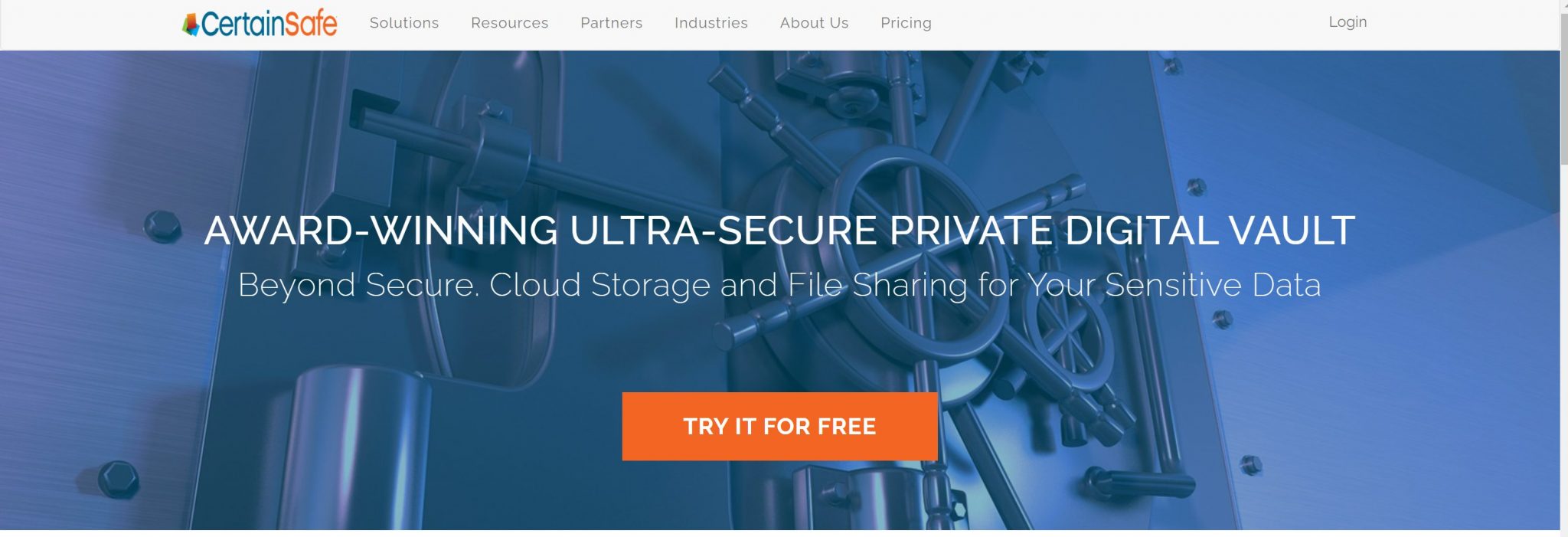Click the hex bolt left of headline
Image resolution: width=1568 pixels, height=537 pixels.
[162, 228]
